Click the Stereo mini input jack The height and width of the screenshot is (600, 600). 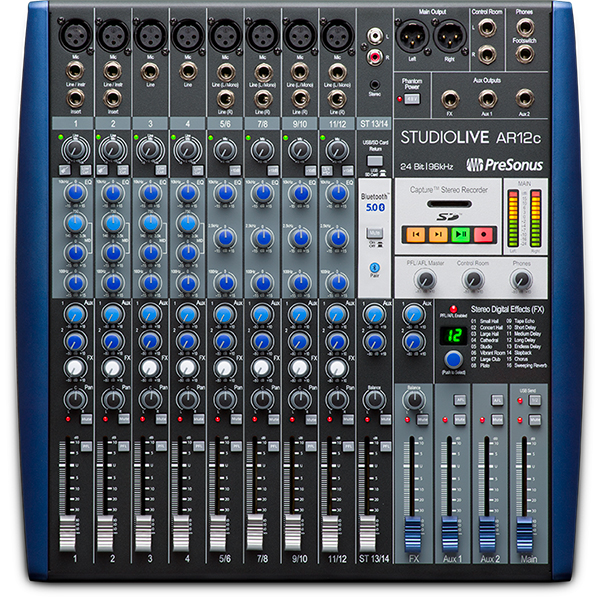(x=375, y=84)
